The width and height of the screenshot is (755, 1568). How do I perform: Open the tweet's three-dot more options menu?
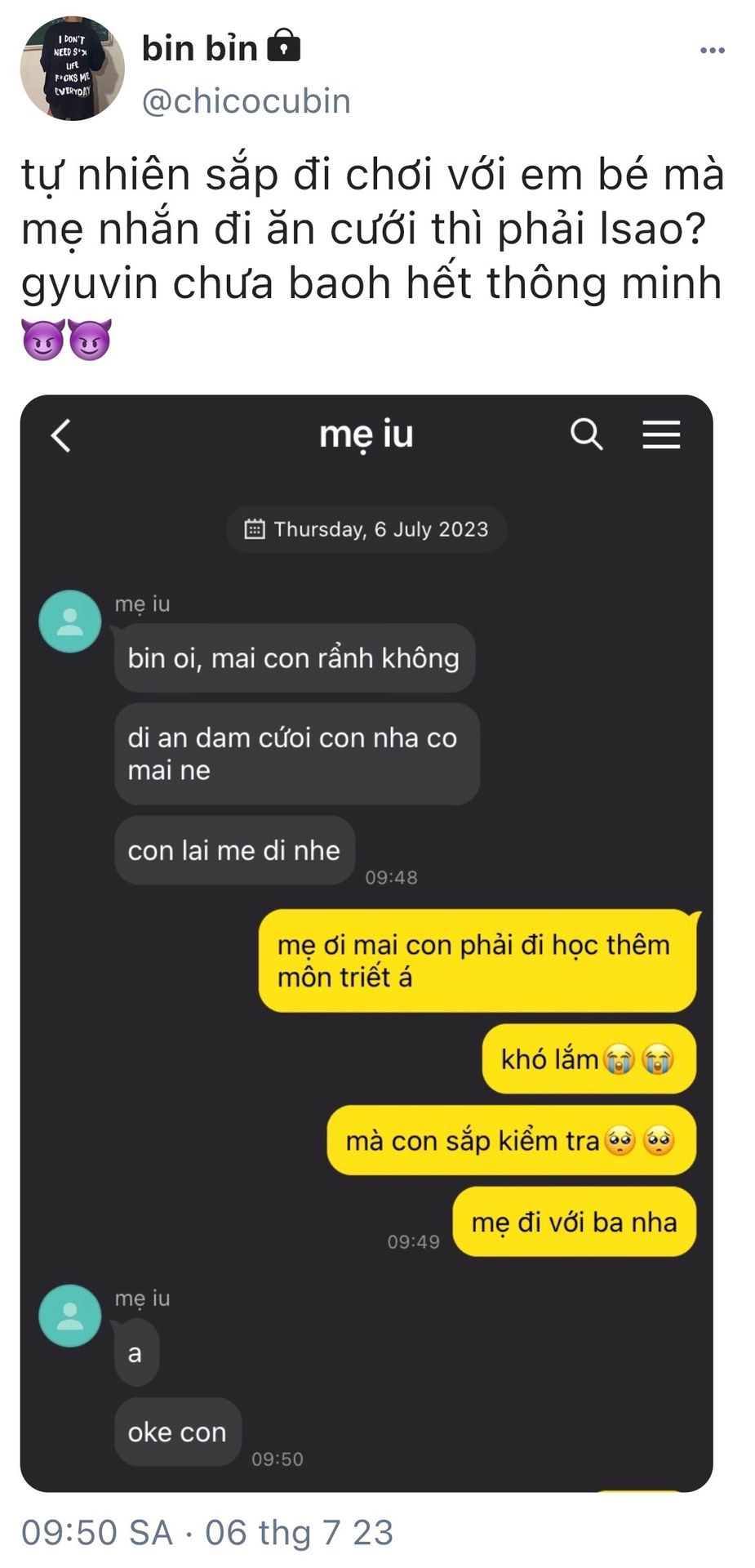(712, 51)
